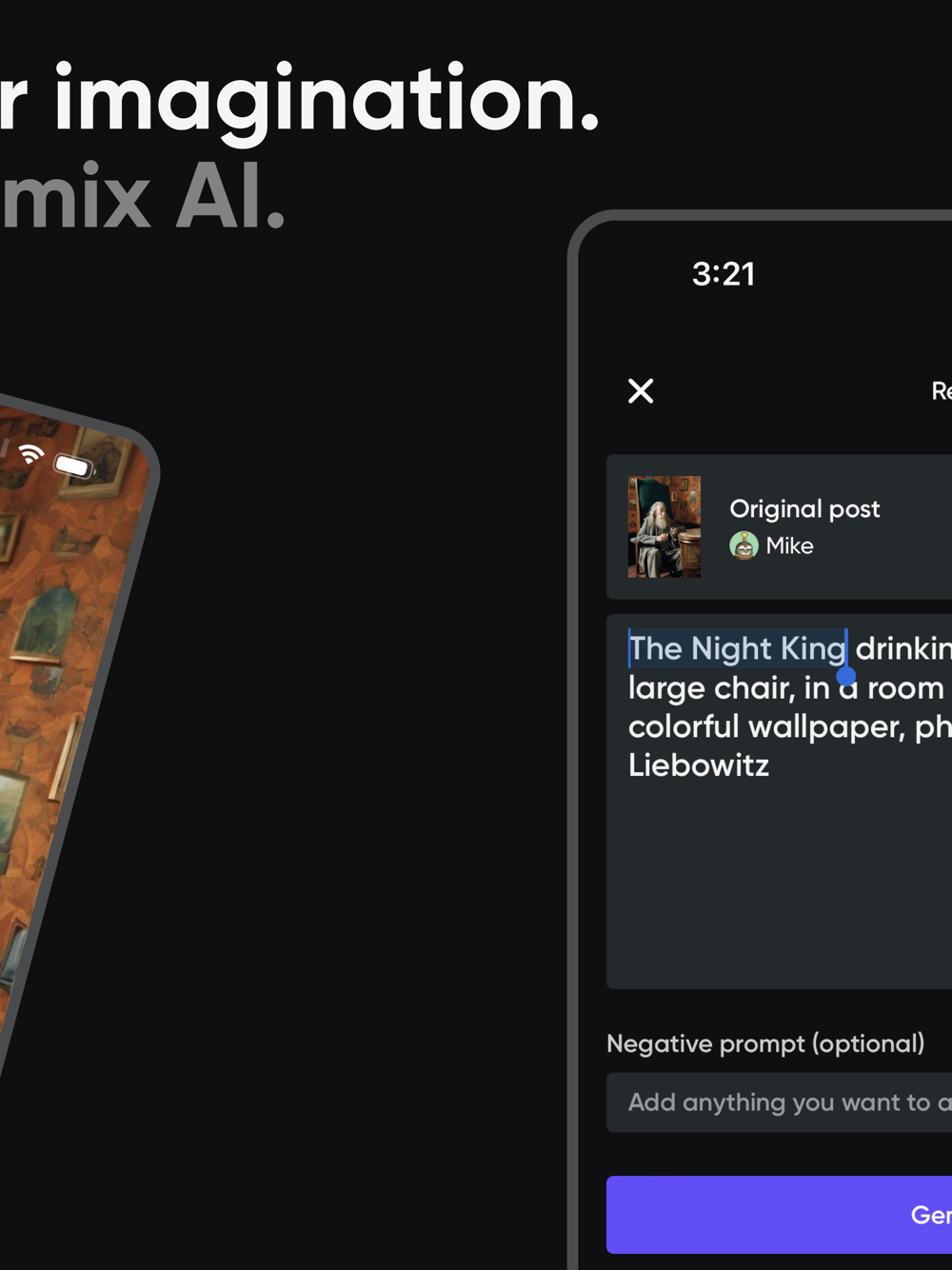Open the original post wizard thumbnail
The height and width of the screenshot is (1270, 952).
[x=664, y=526]
